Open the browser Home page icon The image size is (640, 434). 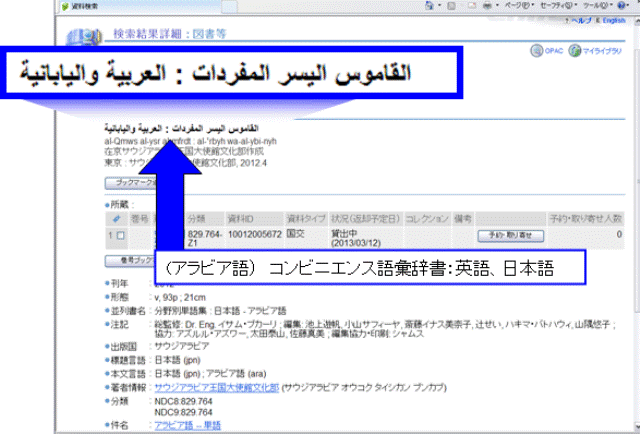click(429, 5)
